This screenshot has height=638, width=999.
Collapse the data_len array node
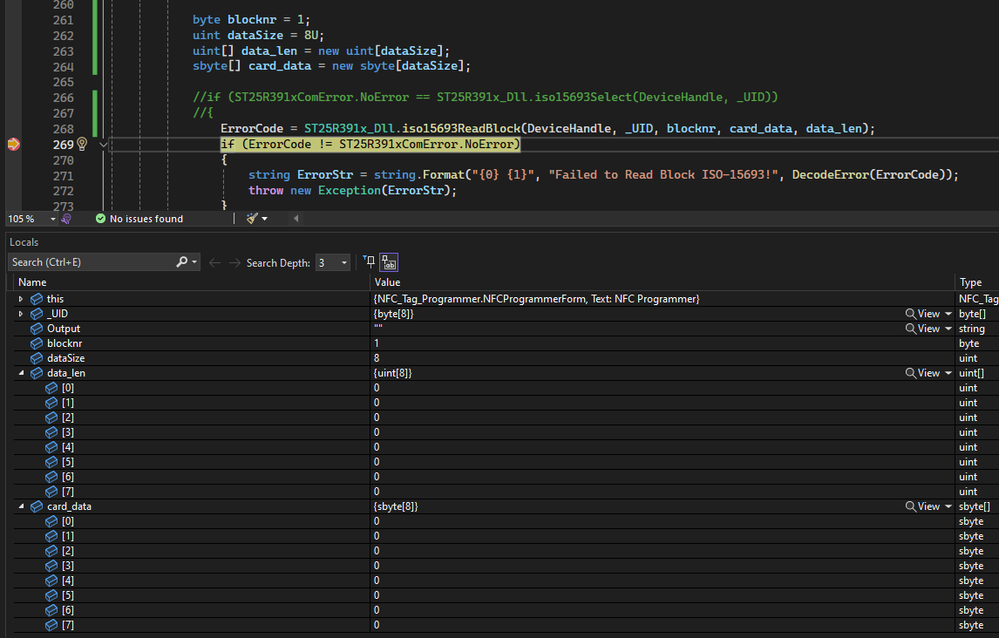pyautogui.click(x=21, y=373)
